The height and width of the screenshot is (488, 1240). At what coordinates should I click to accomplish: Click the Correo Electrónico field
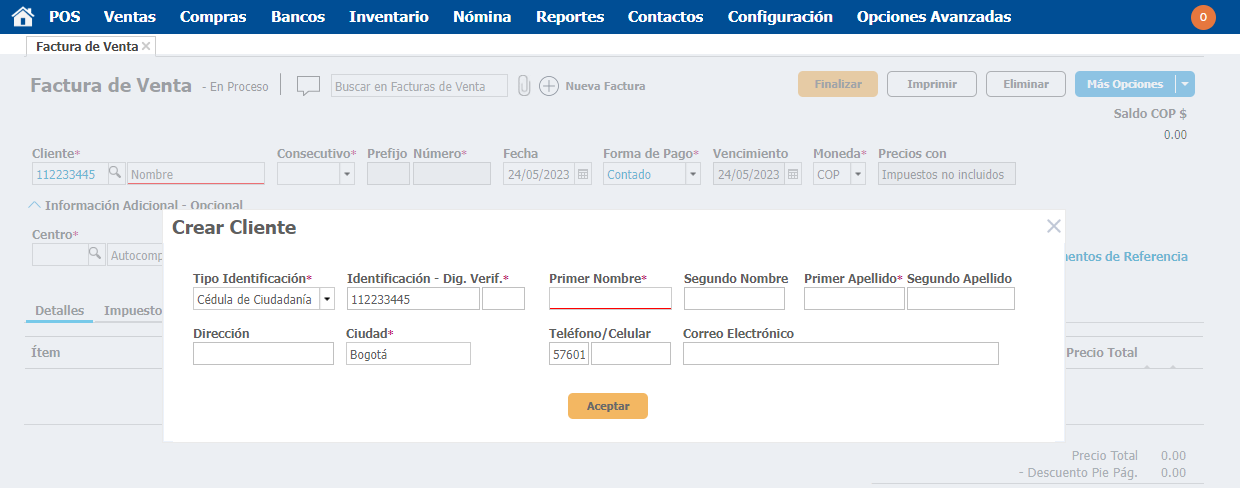click(x=840, y=354)
